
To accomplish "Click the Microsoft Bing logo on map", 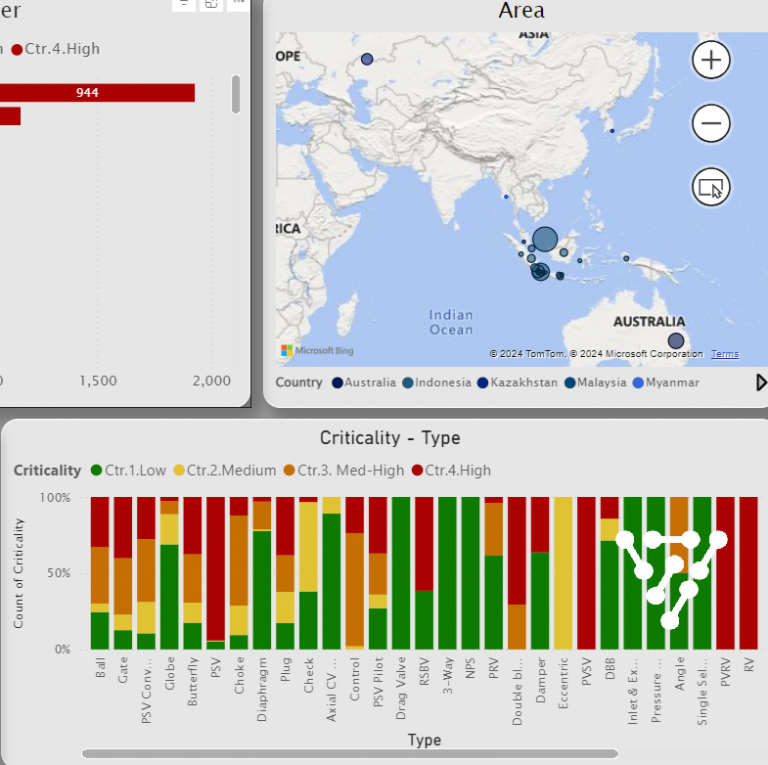I will [317, 351].
